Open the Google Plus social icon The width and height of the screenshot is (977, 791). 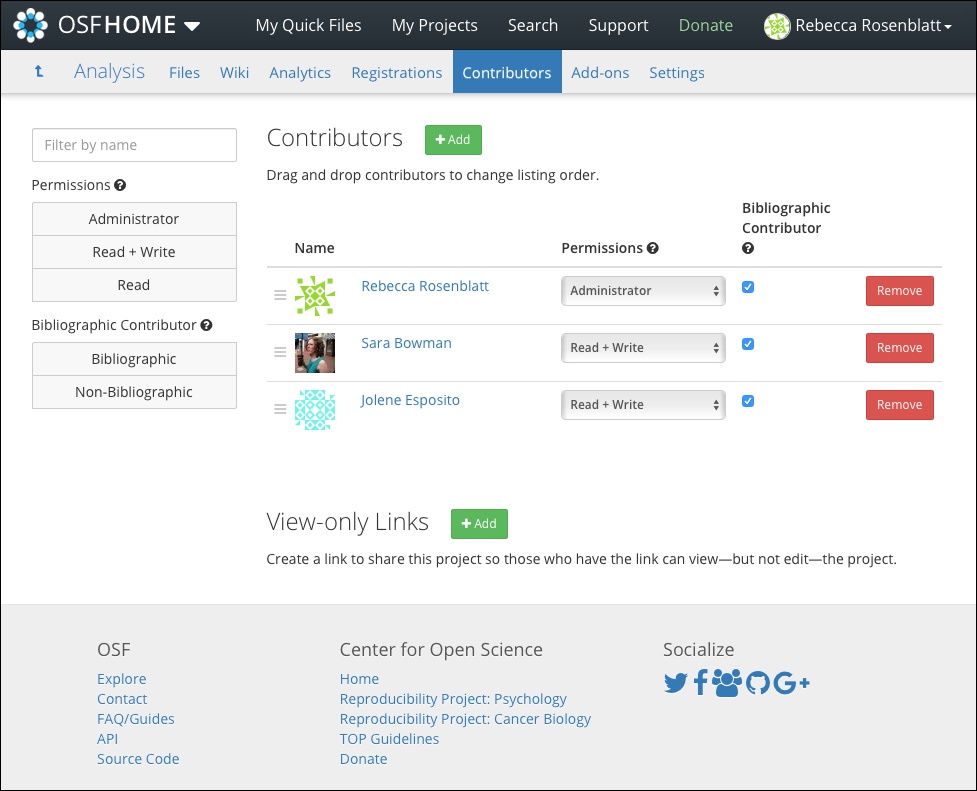791,683
